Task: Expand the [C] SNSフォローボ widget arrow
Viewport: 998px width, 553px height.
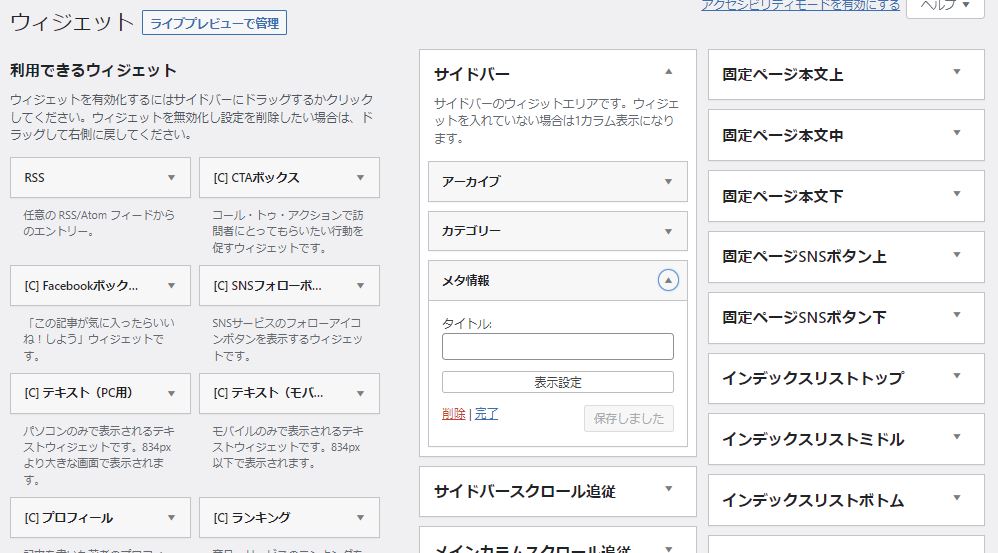Action: click(360, 286)
